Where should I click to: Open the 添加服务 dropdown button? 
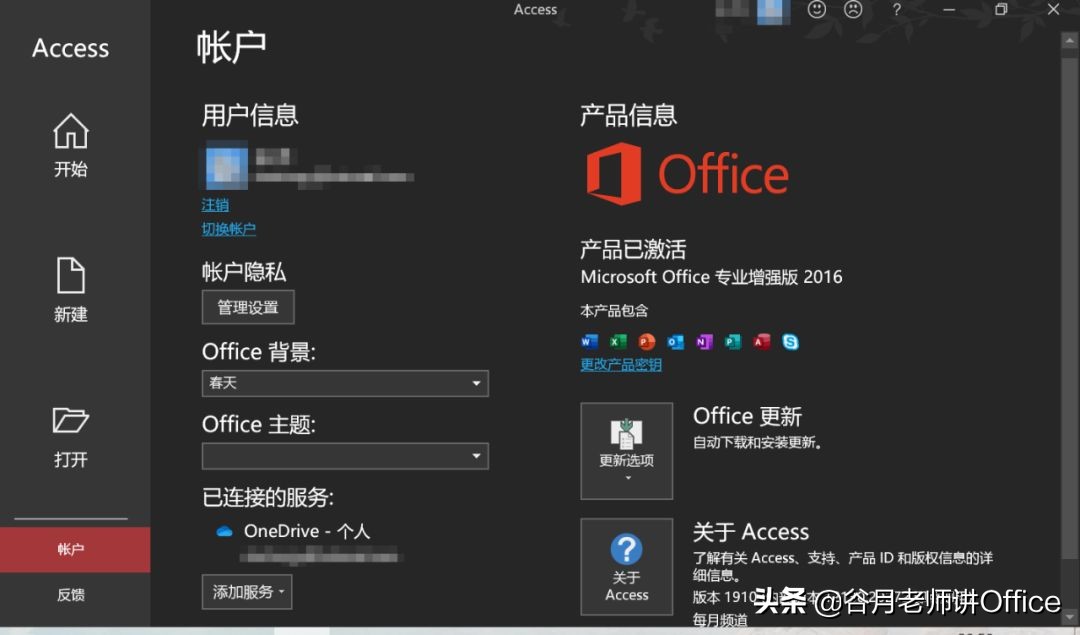click(x=247, y=592)
